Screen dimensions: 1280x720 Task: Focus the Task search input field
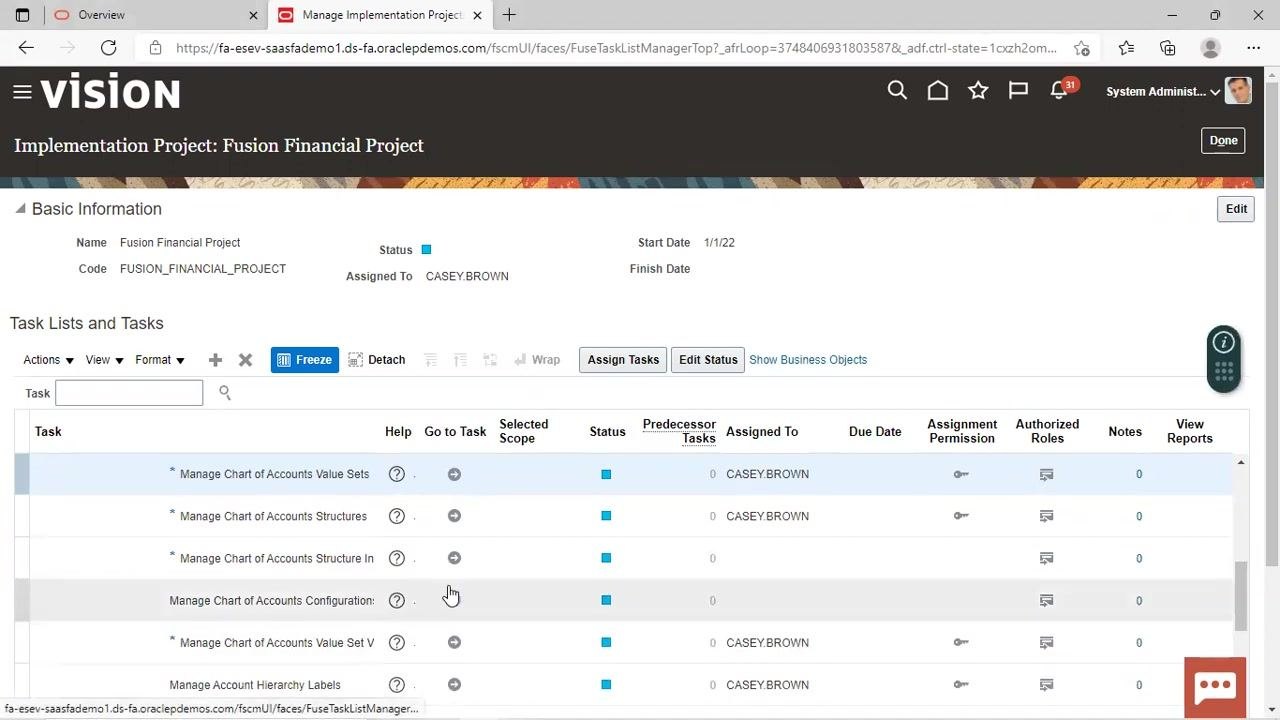129,393
